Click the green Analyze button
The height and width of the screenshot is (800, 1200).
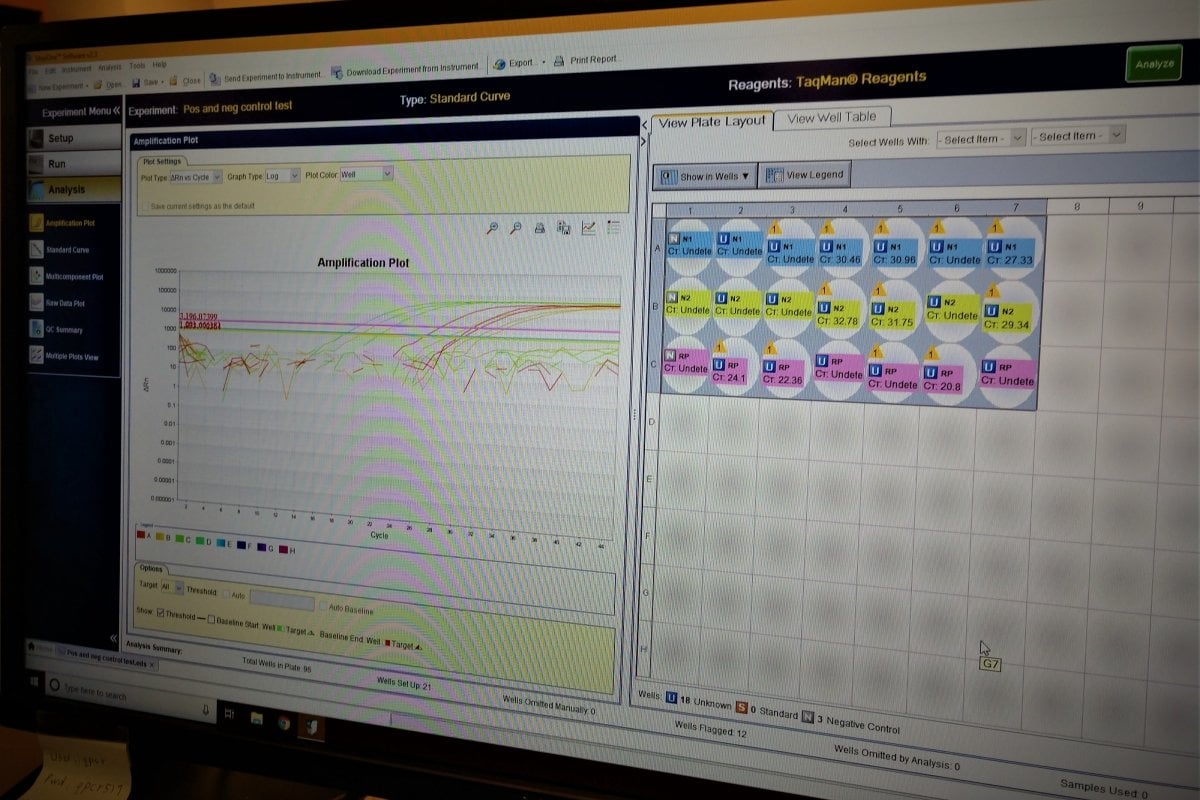pyautogui.click(x=1154, y=64)
